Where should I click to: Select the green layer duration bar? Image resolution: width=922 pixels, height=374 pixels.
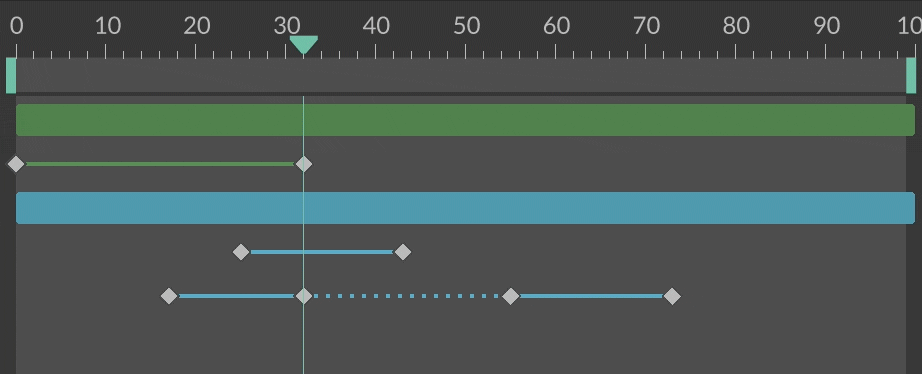pos(465,120)
